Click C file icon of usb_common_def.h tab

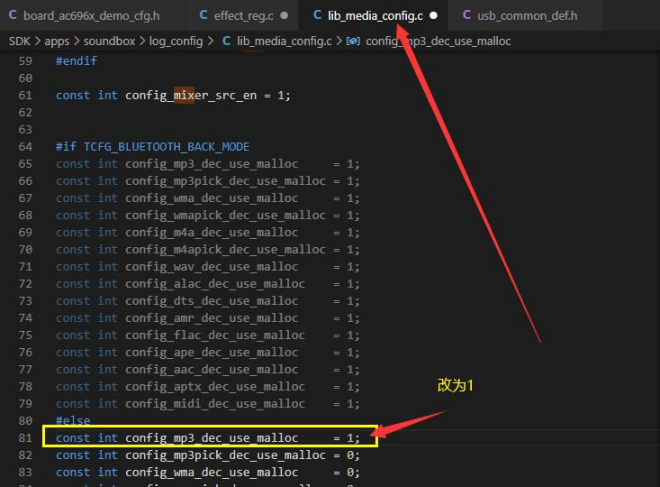[466, 15]
